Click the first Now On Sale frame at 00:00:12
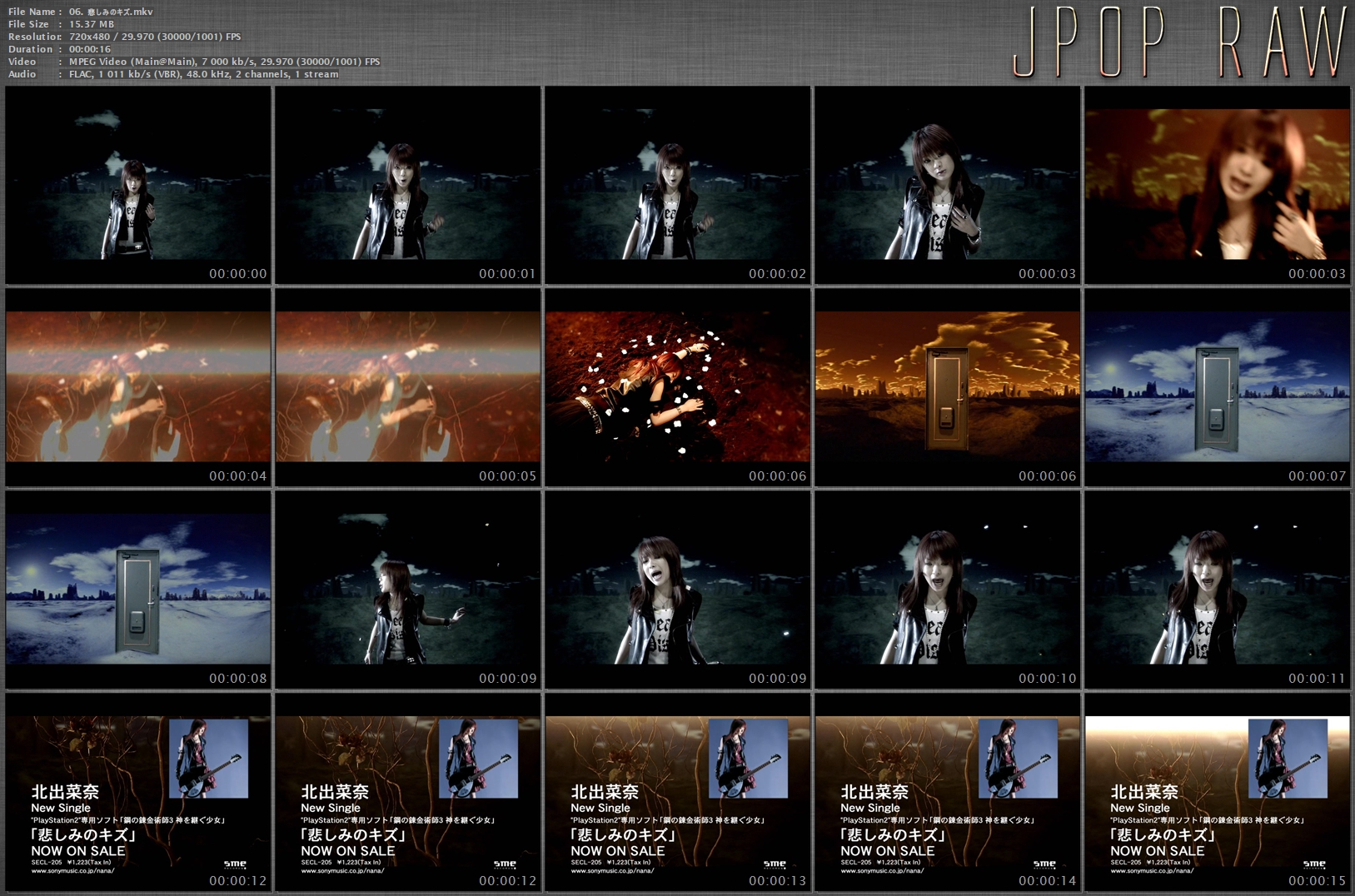This screenshot has height=896, width=1355. click(x=138, y=792)
